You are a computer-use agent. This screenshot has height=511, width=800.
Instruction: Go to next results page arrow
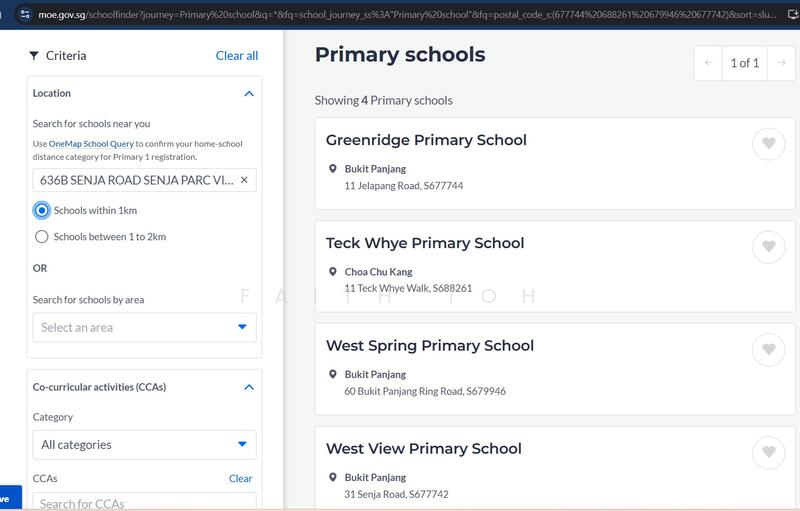[781, 63]
